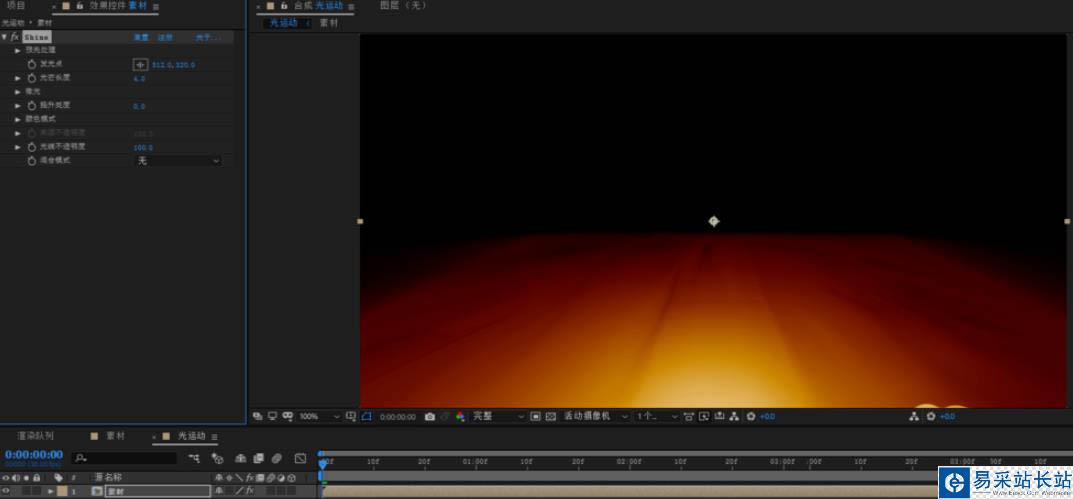Screen dimensions: 1073x499
Task: Switch to the 图层 (无) viewer tab
Action: (x=403, y=5)
